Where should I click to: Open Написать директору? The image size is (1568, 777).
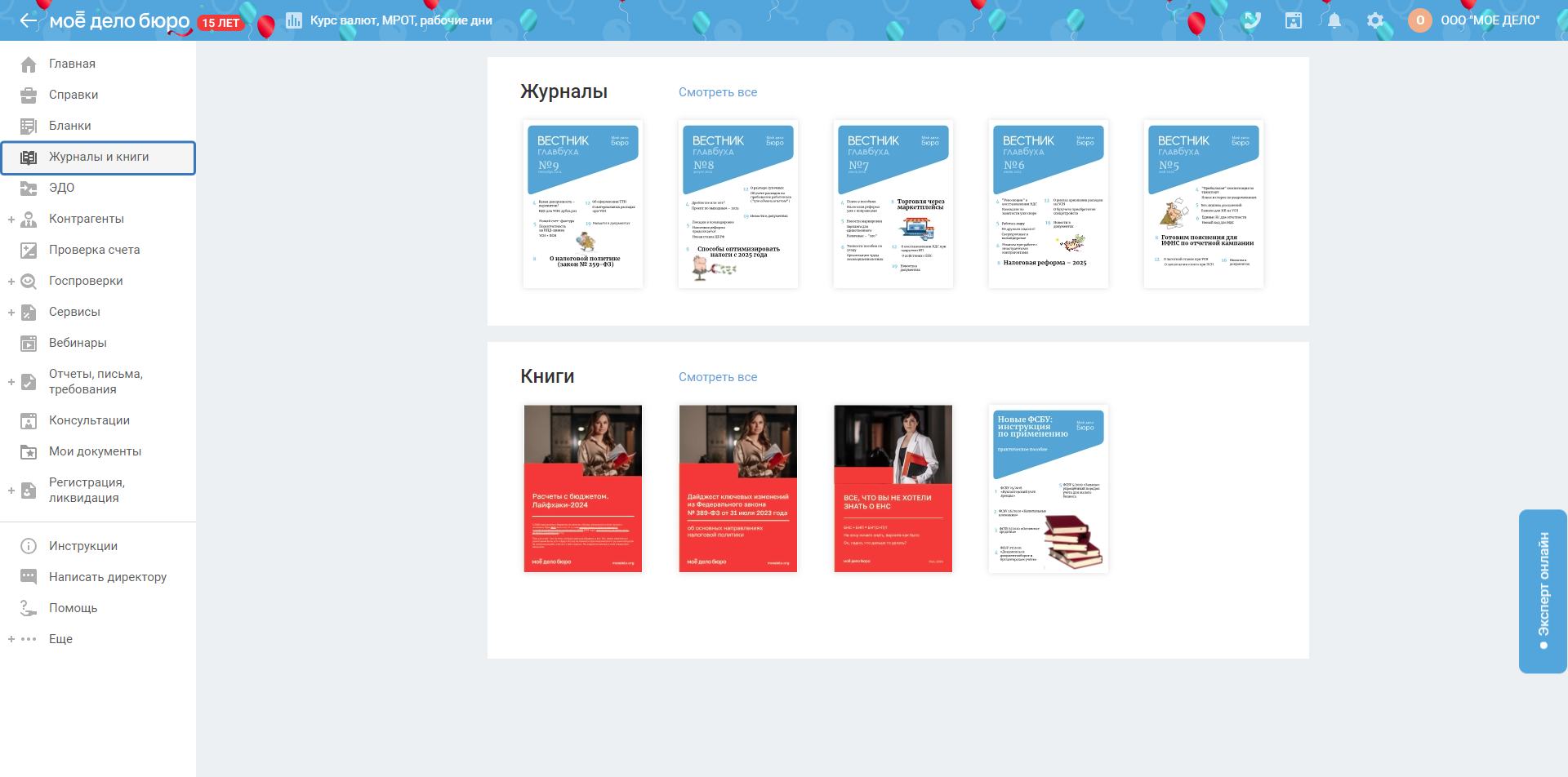(108, 577)
